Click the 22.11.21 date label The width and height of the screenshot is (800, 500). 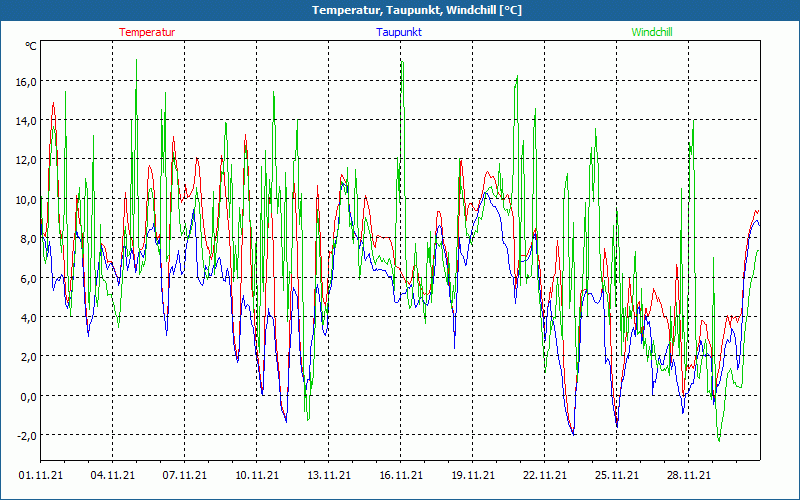(x=544, y=475)
